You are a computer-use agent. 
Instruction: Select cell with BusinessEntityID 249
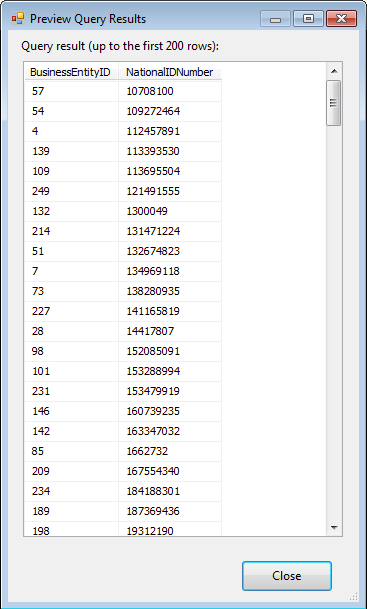point(71,191)
